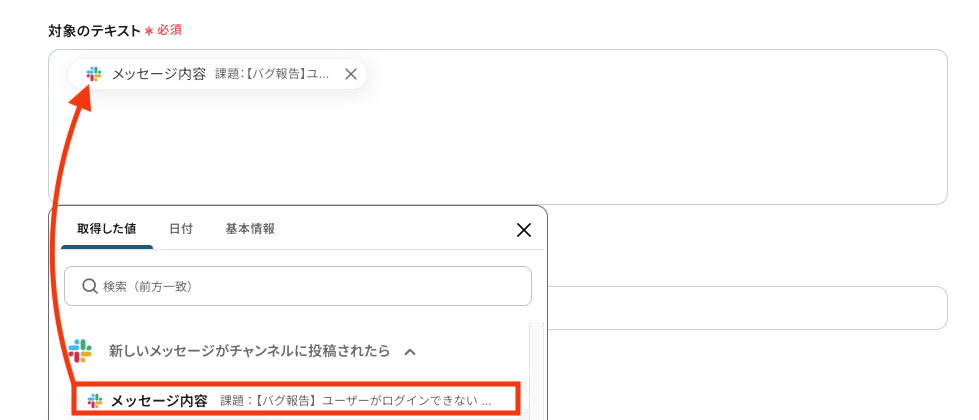Select the 基本情報 tab
979x420 pixels.
250,229
